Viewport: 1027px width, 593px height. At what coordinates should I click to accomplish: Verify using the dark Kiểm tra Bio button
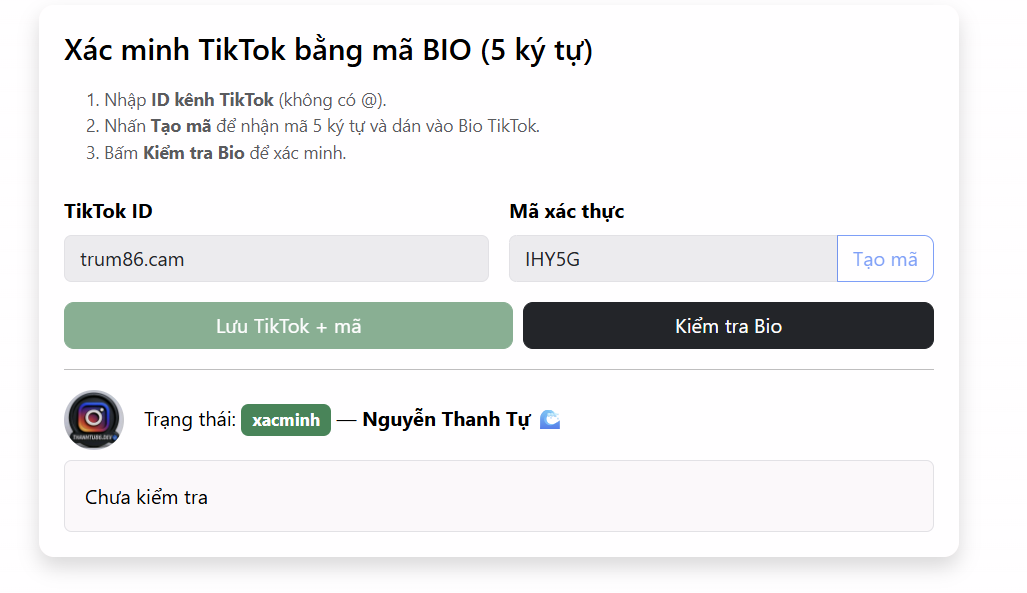click(728, 326)
